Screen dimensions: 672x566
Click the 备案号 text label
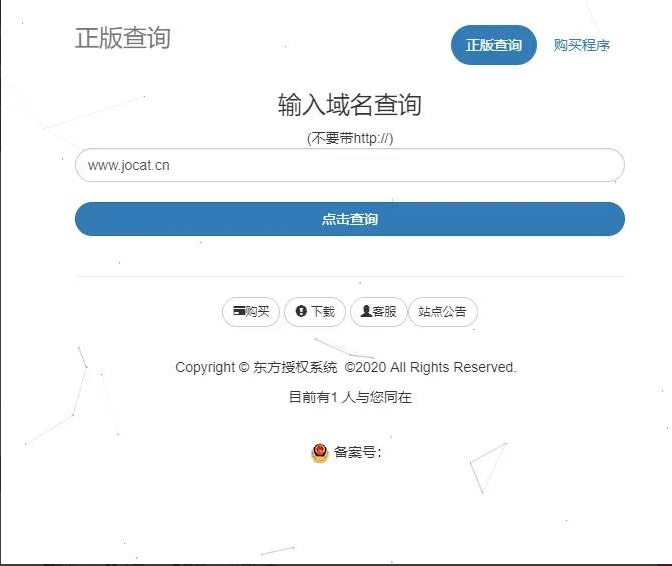point(357,452)
